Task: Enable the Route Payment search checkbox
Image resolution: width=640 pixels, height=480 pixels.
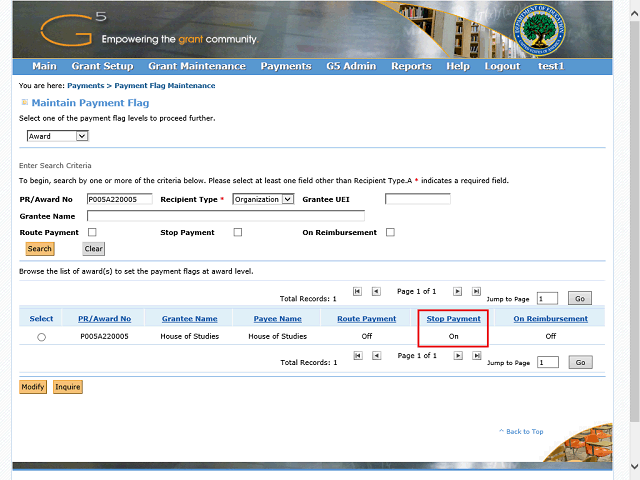Action: pyautogui.click(x=93, y=232)
